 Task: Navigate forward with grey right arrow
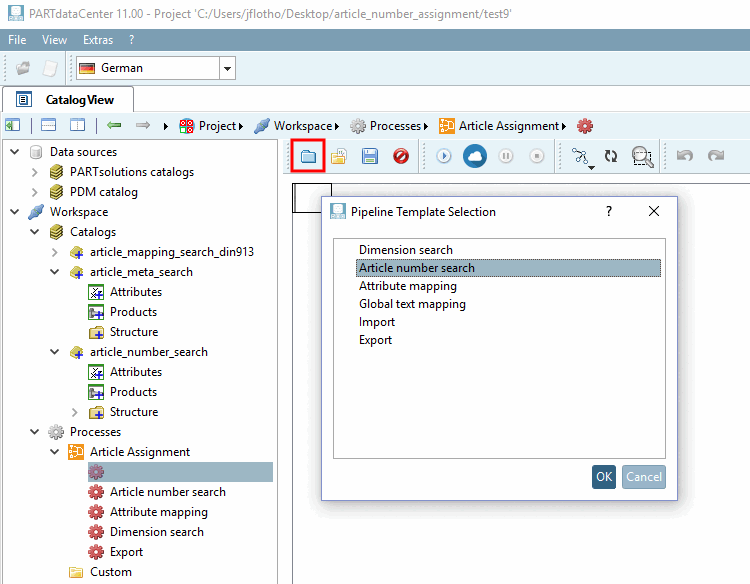click(x=143, y=125)
